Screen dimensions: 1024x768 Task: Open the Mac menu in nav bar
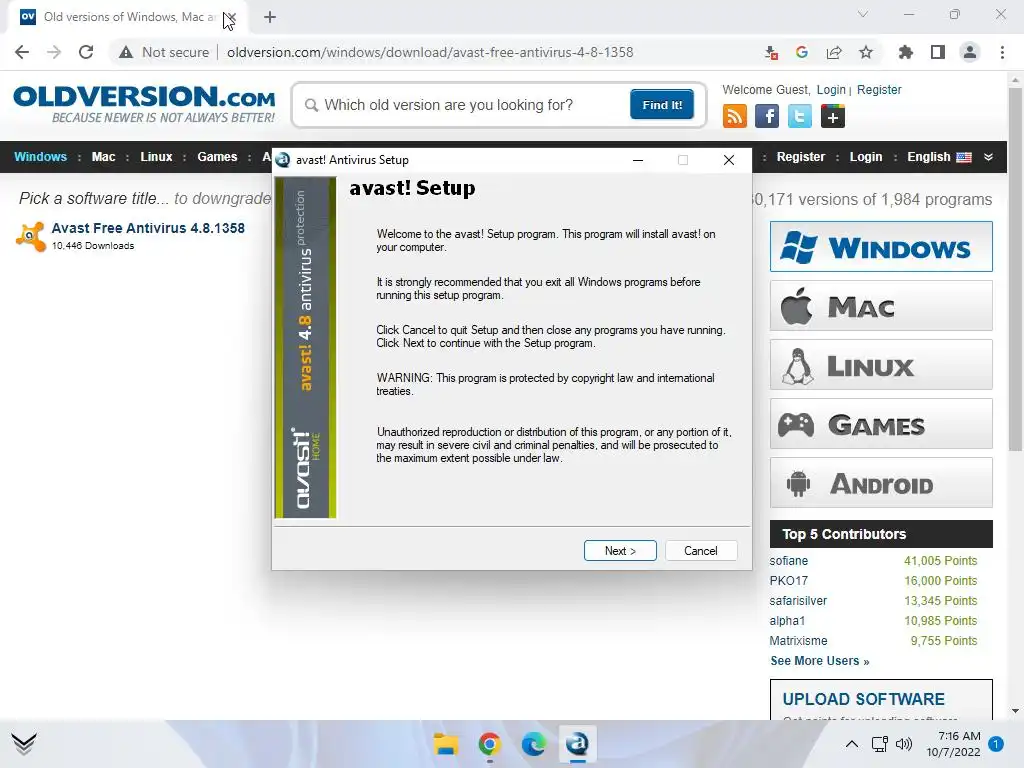coord(103,157)
